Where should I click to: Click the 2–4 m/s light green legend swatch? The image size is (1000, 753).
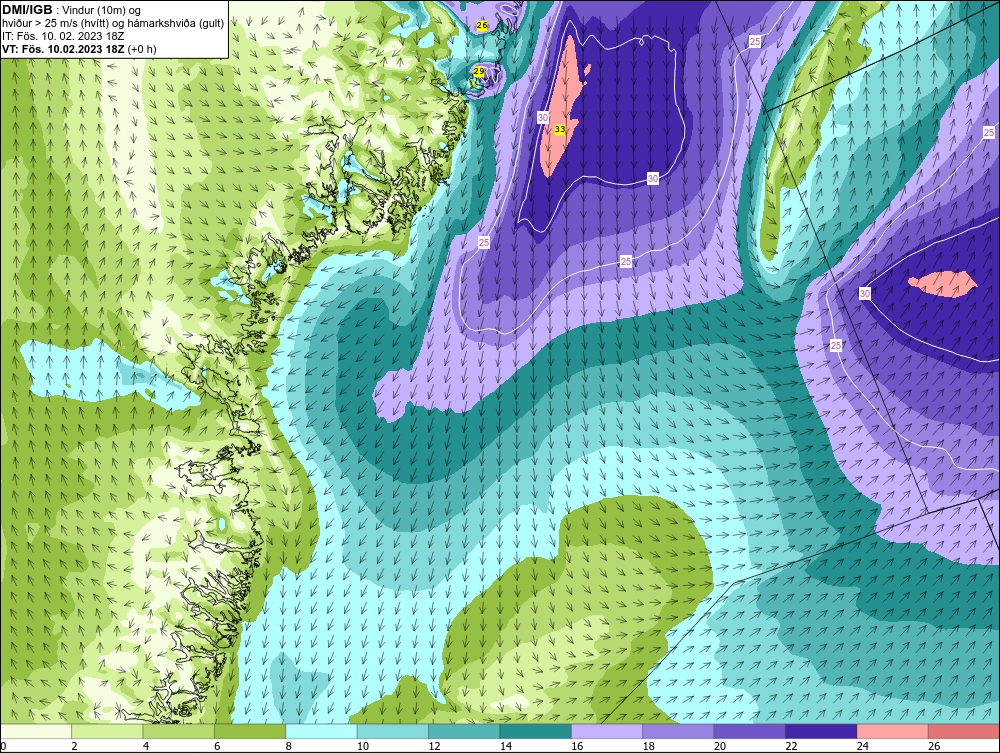pyautogui.click(x=107, y=731)
